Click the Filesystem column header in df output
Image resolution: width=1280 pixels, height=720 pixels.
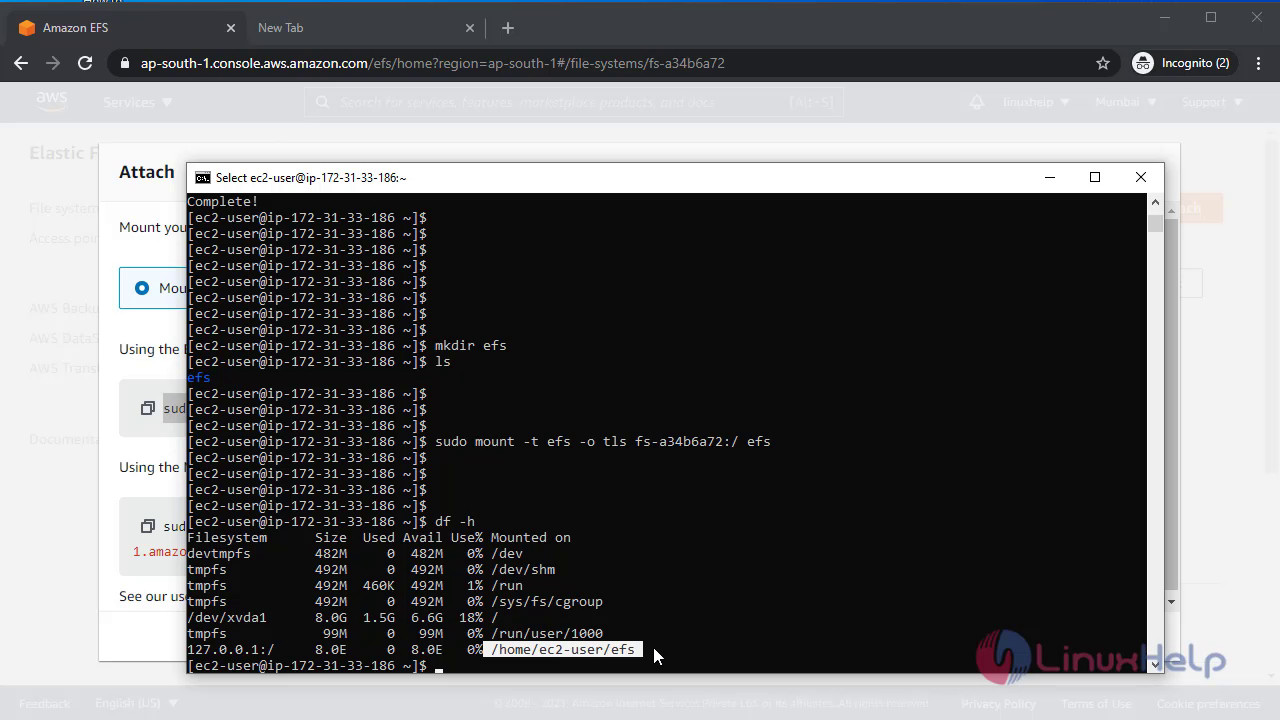click(x=227, y=537)
